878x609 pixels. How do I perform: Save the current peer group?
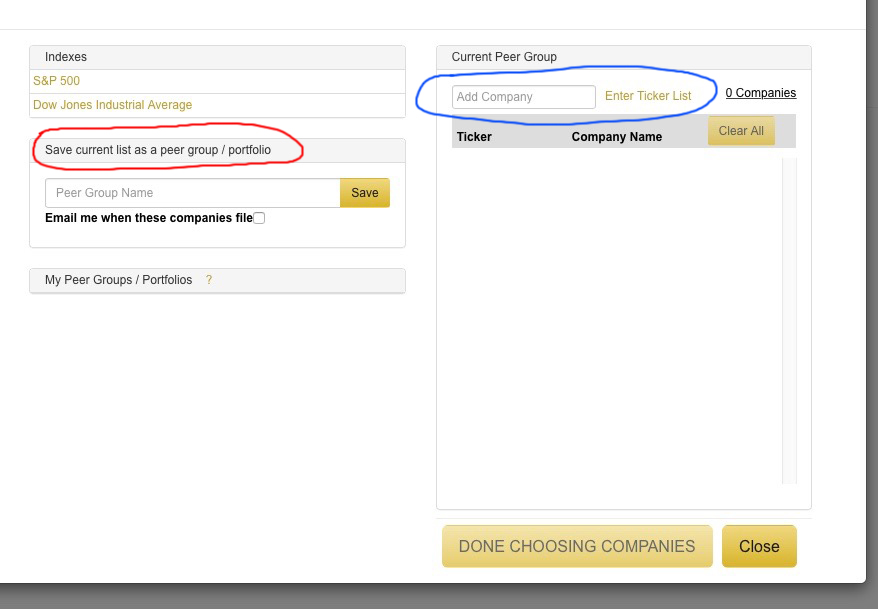tap(365, 193)
